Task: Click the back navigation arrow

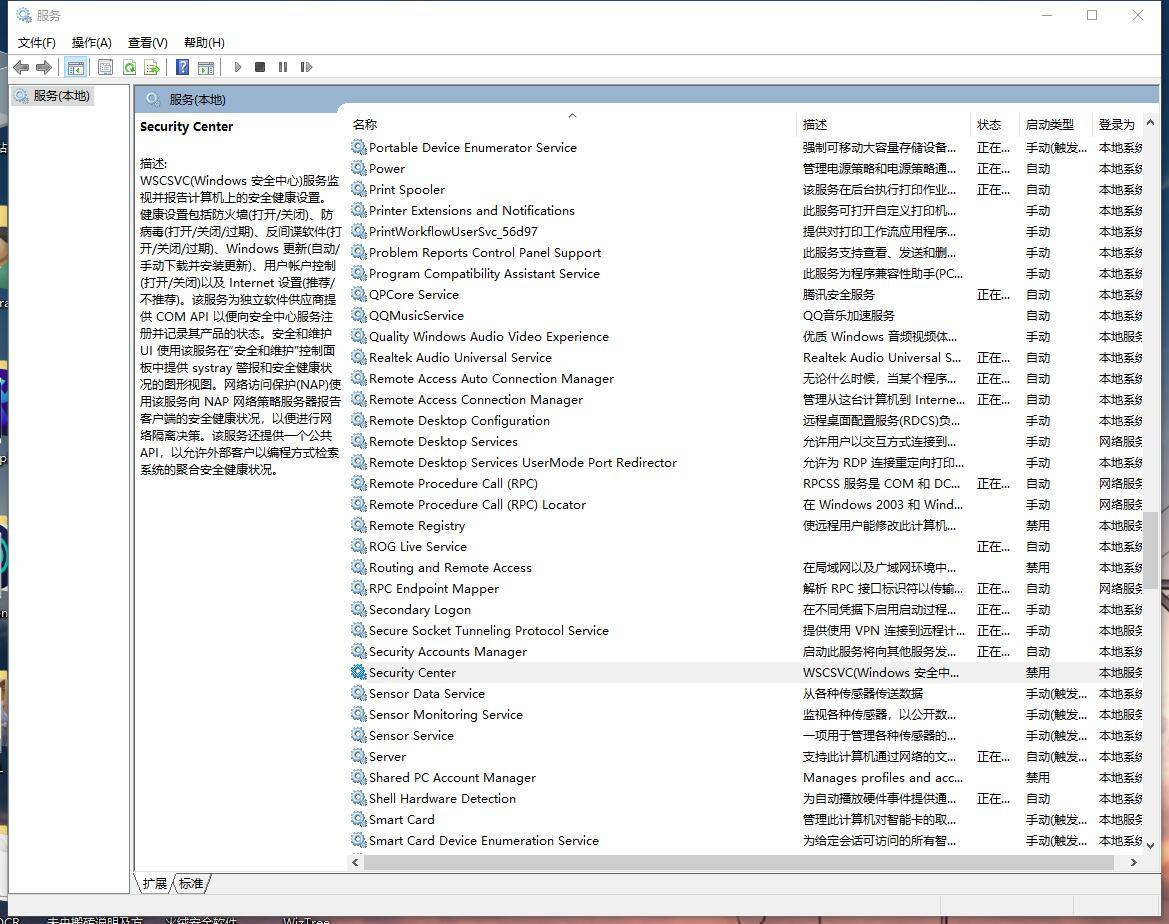Action: click(21, 67)
